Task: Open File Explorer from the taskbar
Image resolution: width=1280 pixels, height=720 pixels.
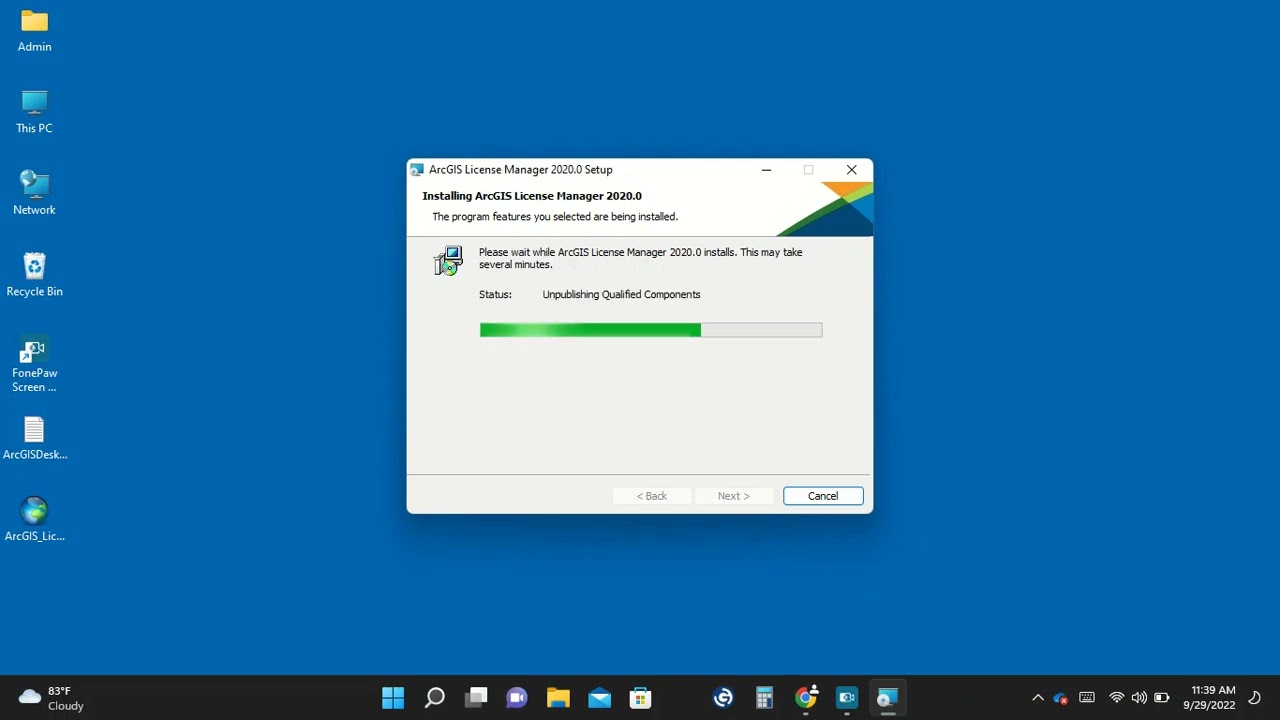Action: (x=558, y=698)
